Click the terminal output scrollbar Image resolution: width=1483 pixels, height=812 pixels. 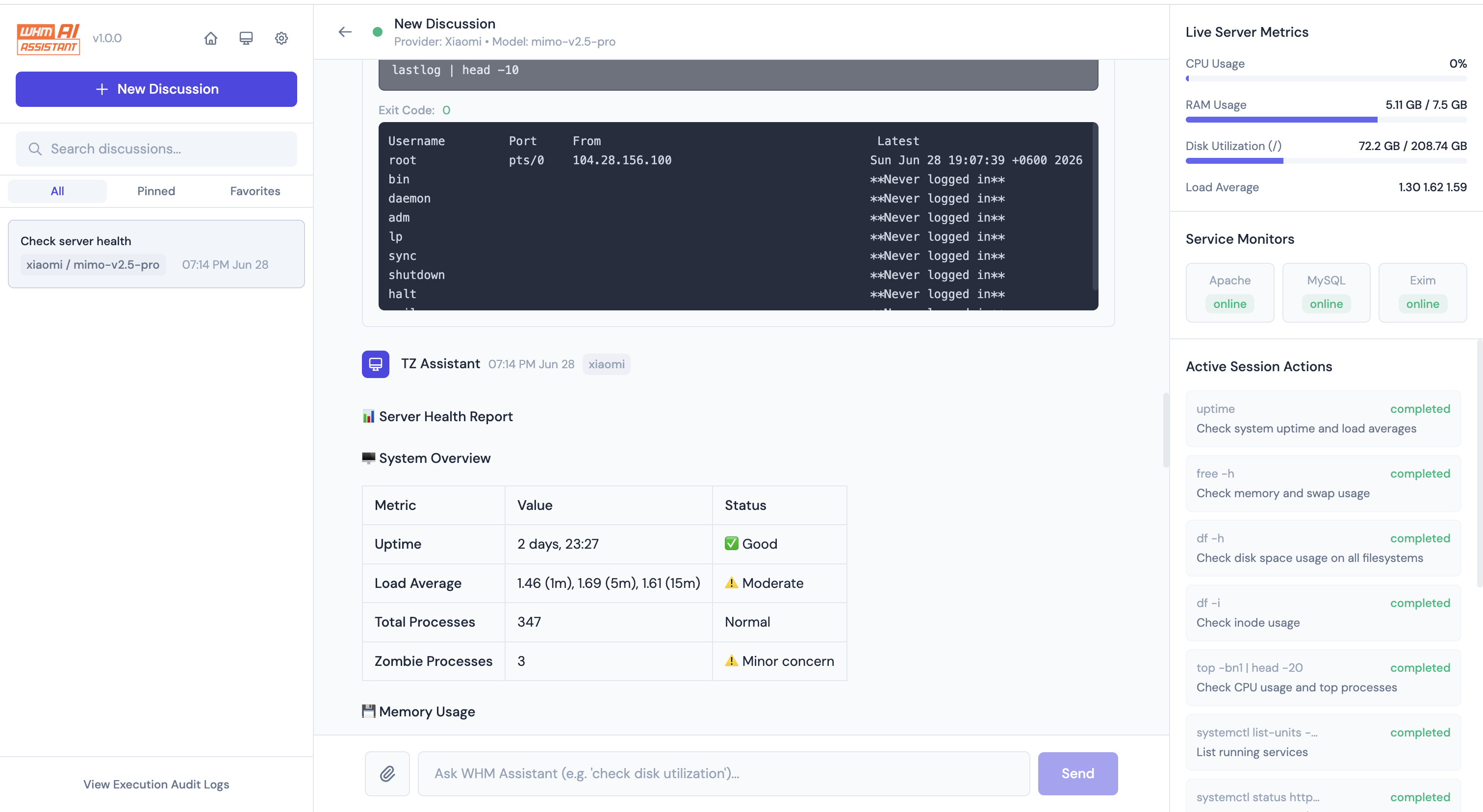pyautogui.click(x=1095, y=206)
